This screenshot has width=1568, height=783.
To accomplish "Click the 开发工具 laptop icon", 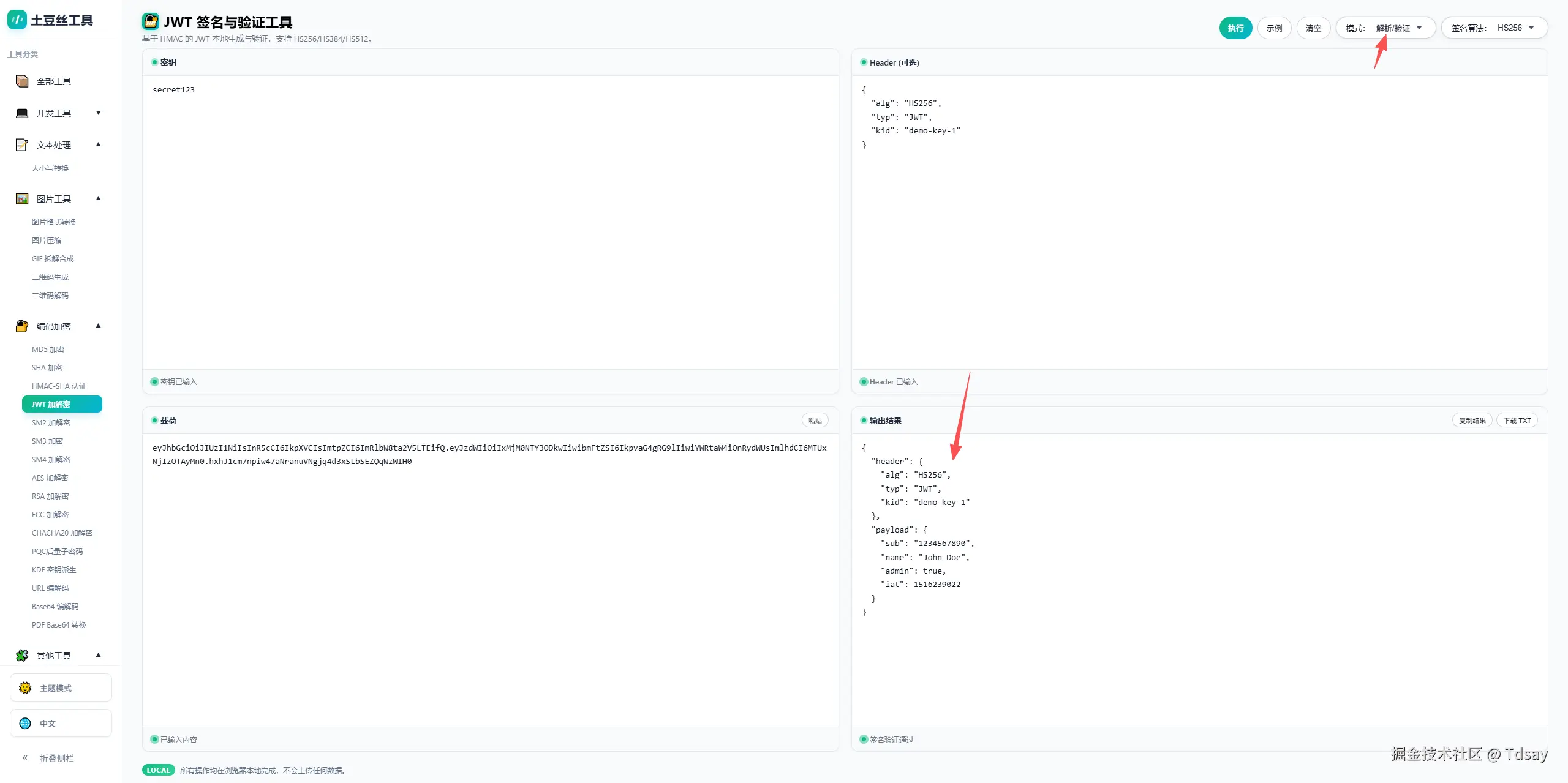I will (22, 113).
